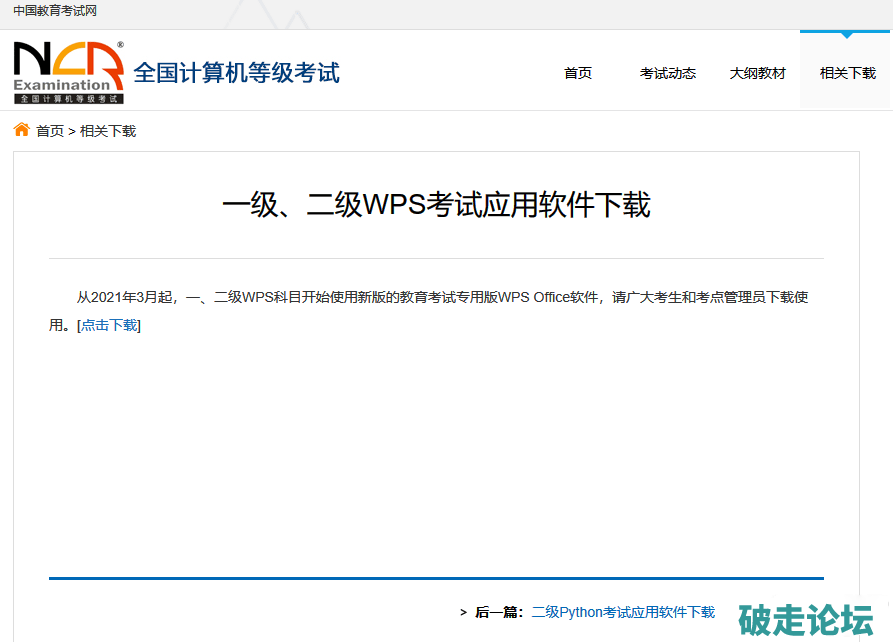
Task: Click the 后一篇 label
Action: point(497,612)
